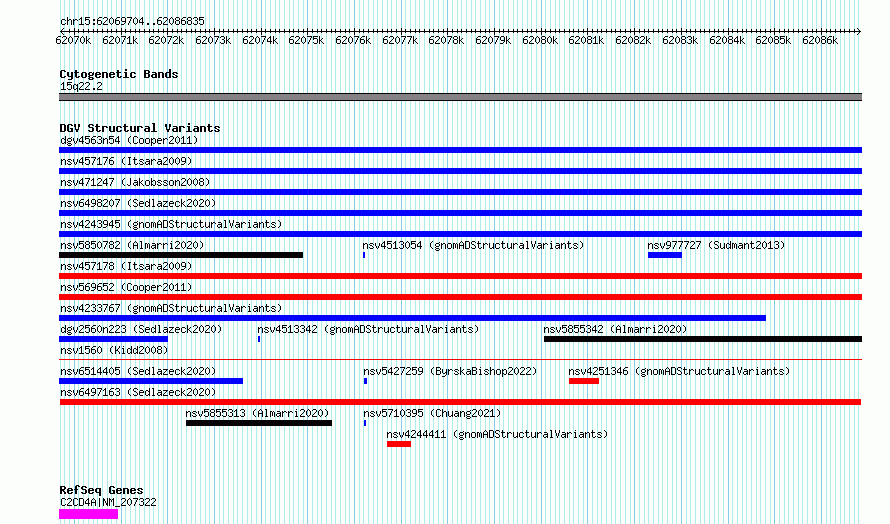The height and width of the screenshot is (524, 890).
Task: Select the nsv977727 (Sudmant2013) label
Action: coord(716,245)
